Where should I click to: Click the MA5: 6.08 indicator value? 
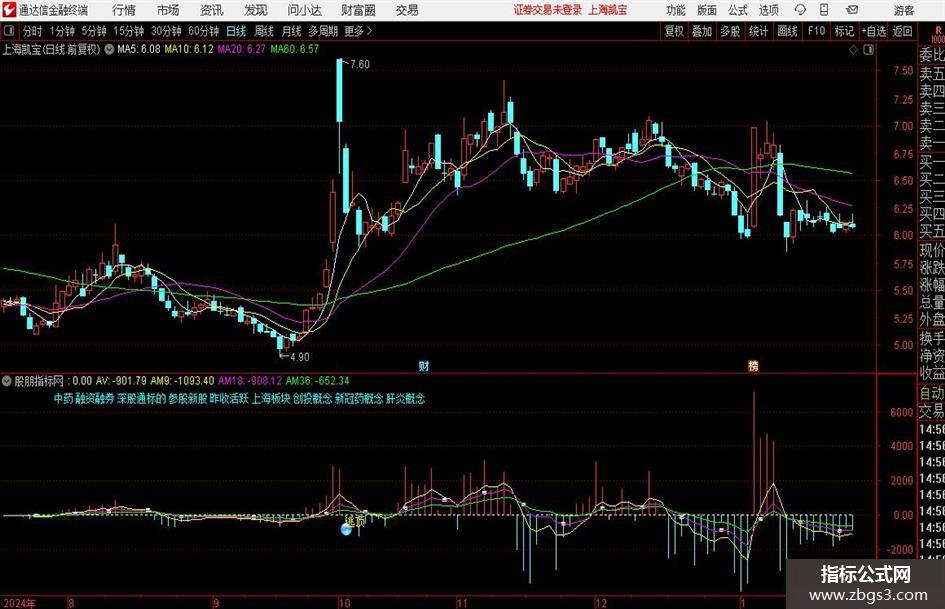(139, 49)
